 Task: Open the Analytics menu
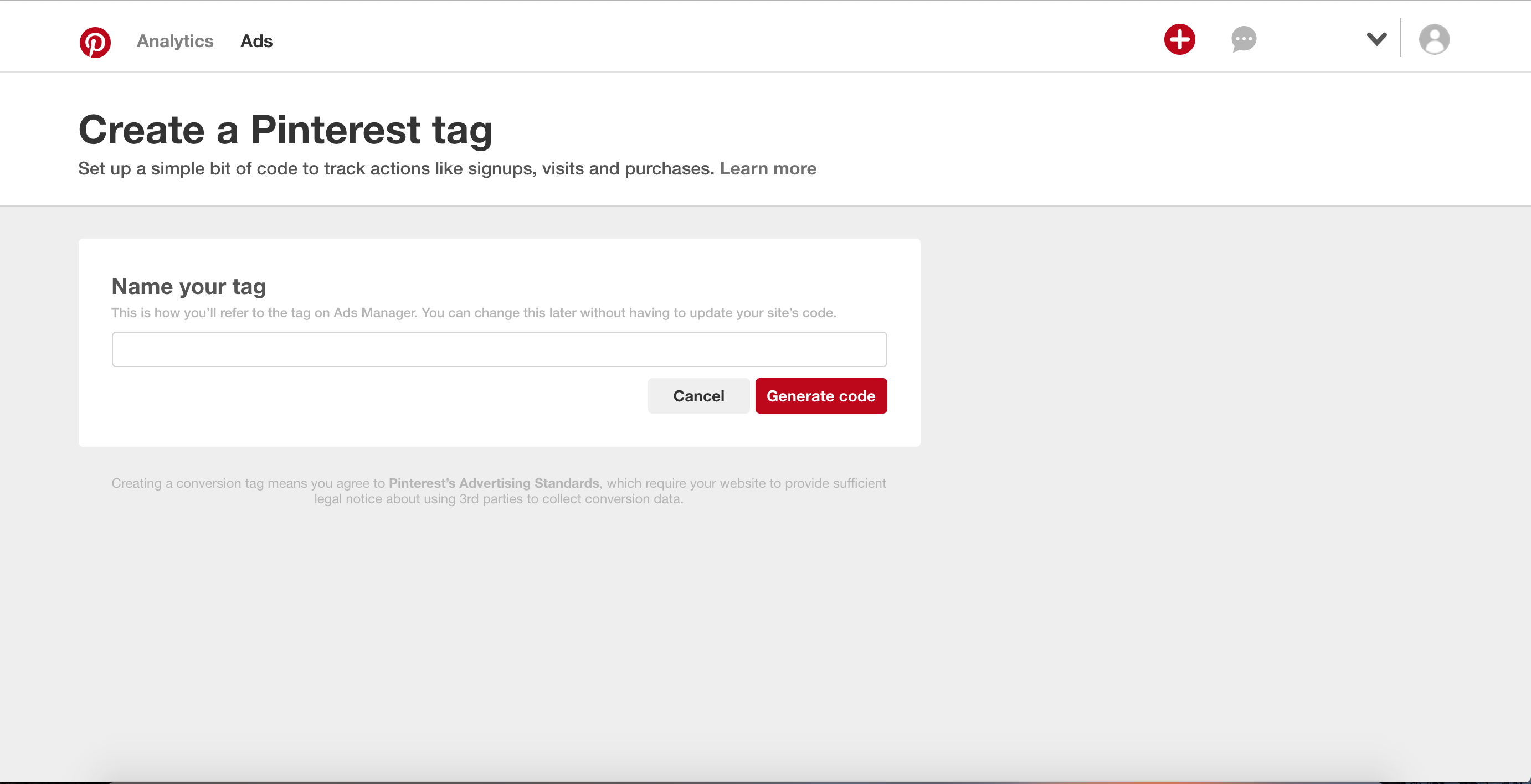tap(174, 41)
